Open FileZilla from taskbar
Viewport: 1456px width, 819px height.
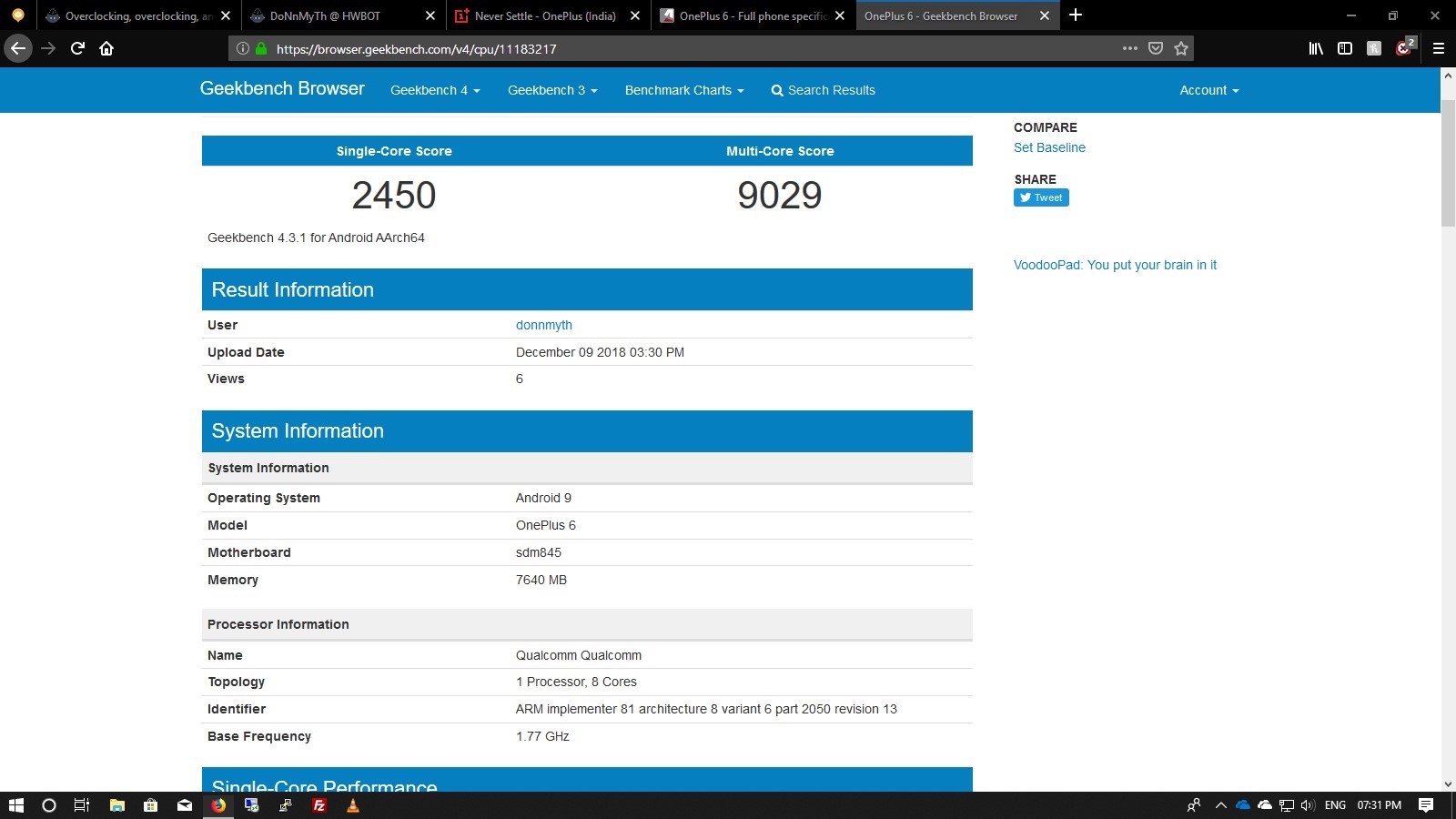point(319,805)
